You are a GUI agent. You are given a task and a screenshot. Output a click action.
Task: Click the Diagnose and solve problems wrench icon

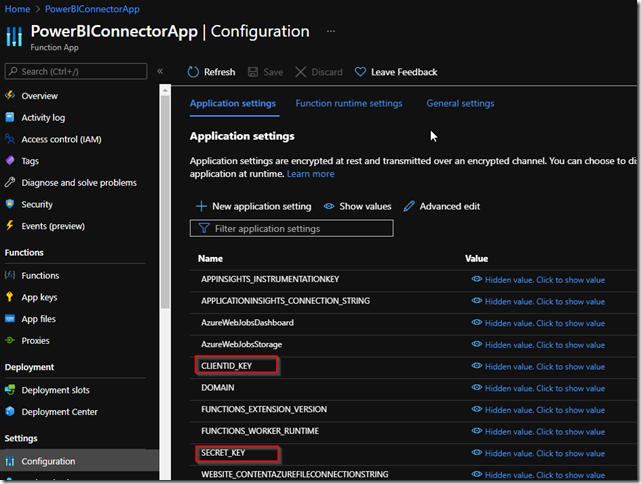click(x=10, y=182)
